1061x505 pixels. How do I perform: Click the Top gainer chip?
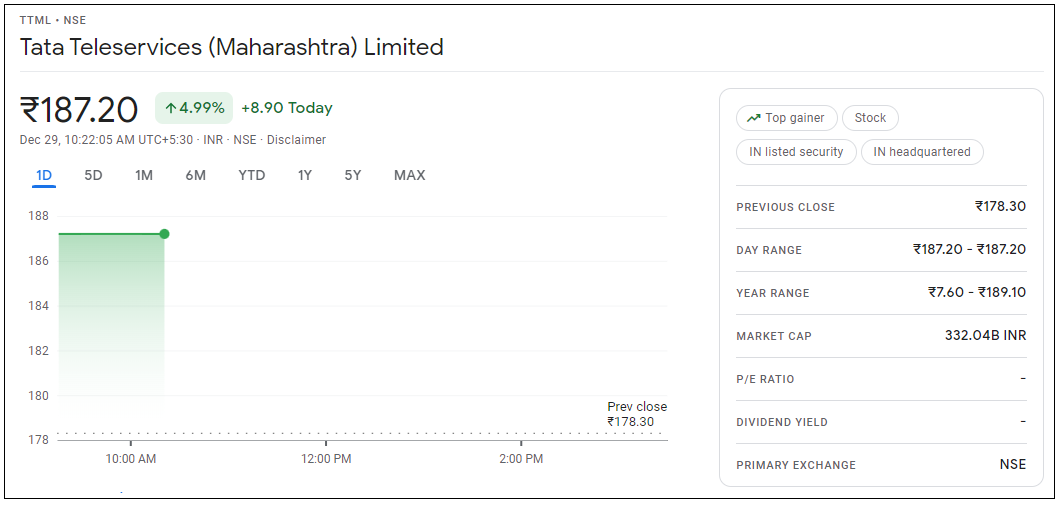tap(786, 118)
